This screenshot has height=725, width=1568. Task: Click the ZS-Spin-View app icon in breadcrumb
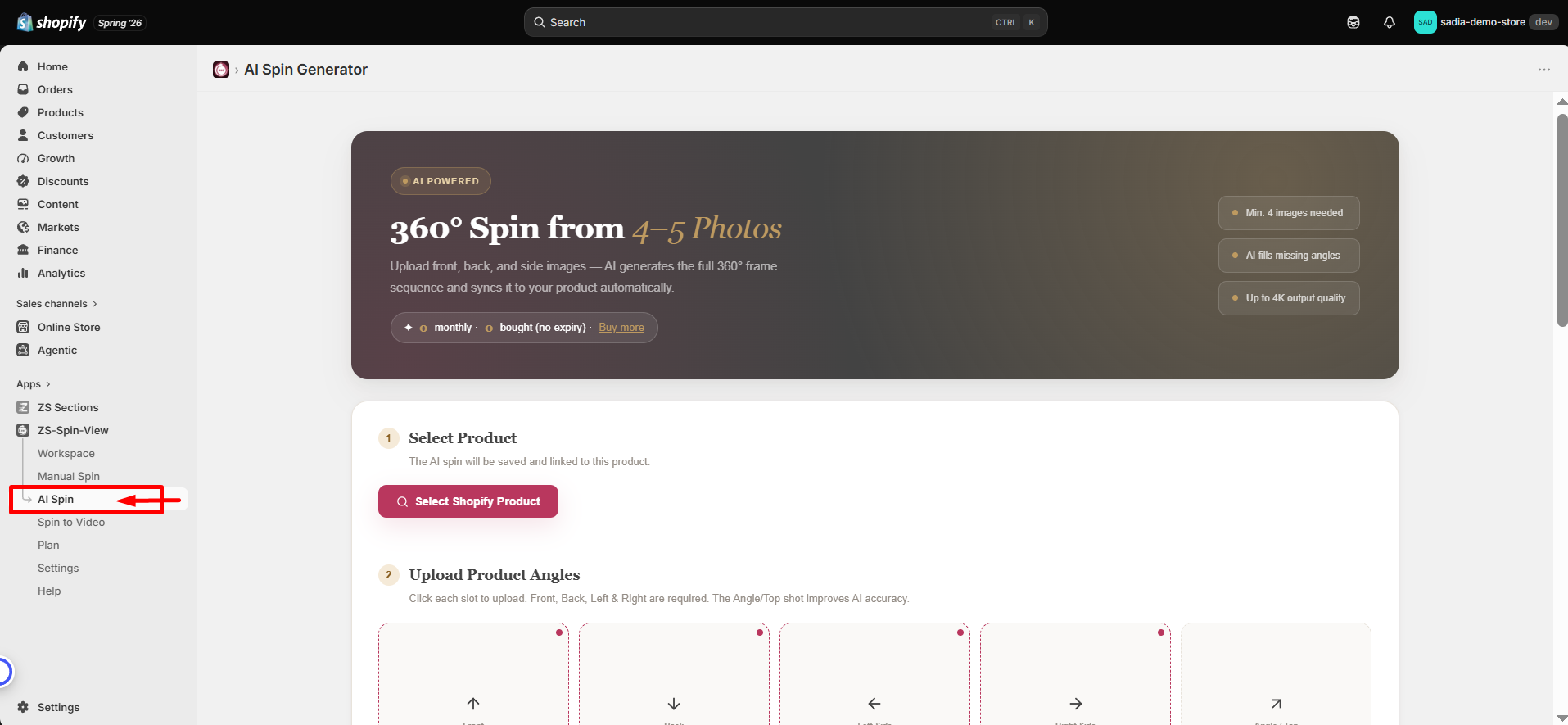point(221,70)
